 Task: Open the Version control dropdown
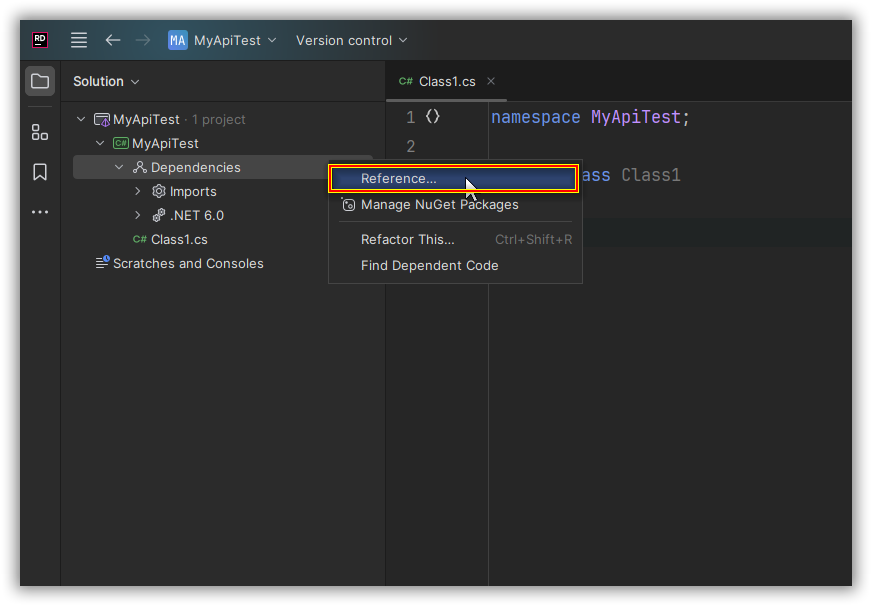point(351,40)
